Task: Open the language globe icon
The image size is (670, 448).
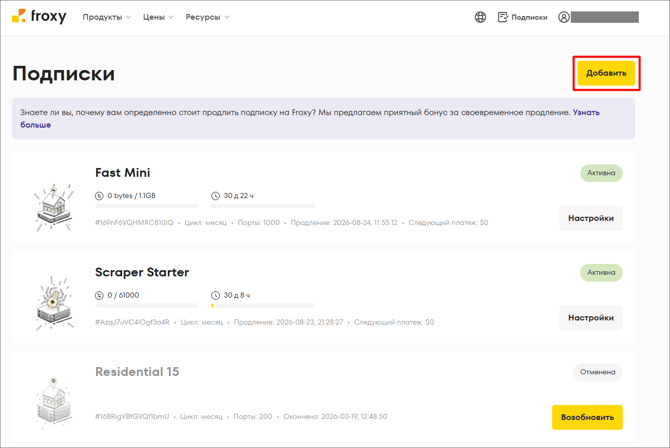Action: click(x=480, y=17)
